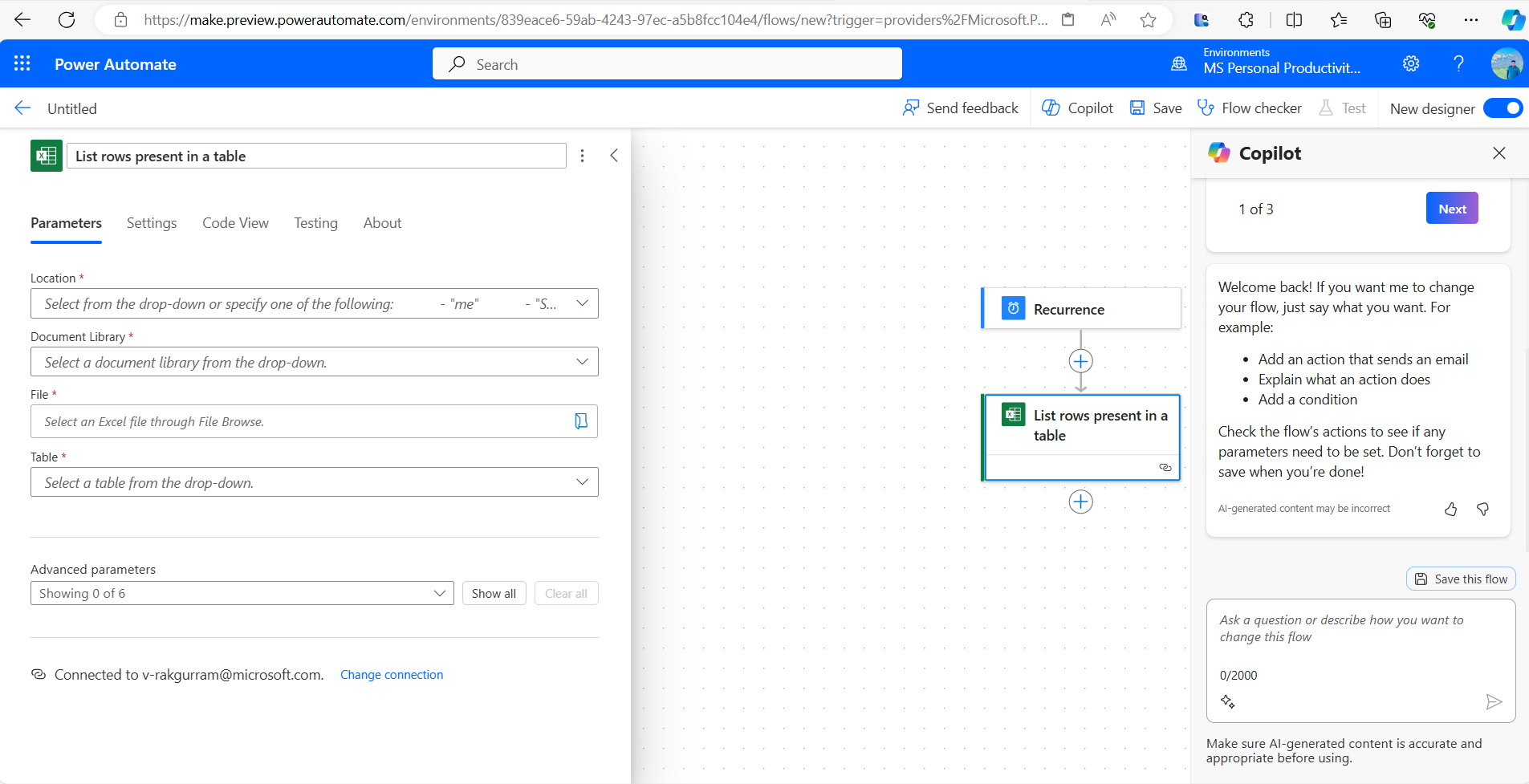1529x784 pixels.
Task: View site information lock icon
Action: [120, 20]
